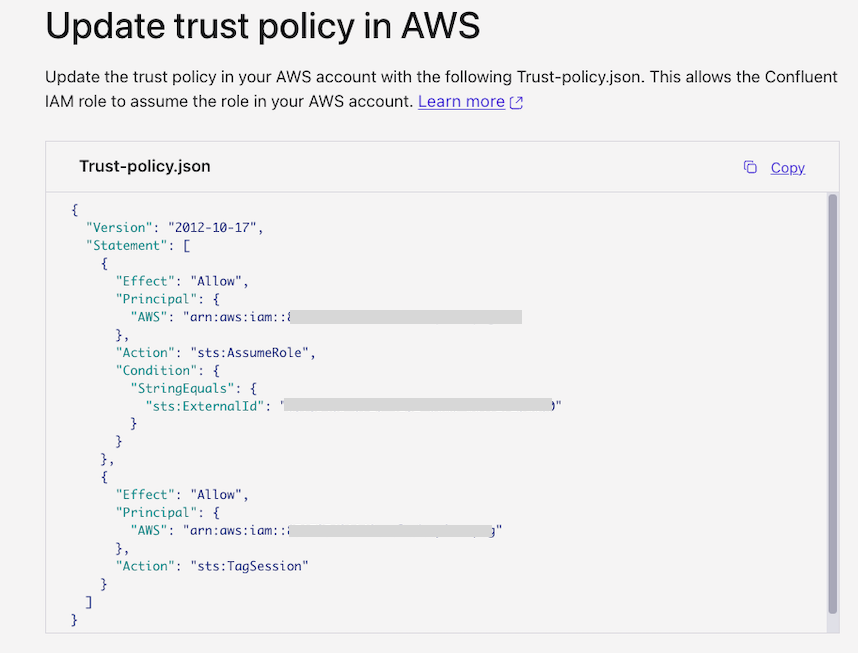The height and width of the screenshot is (653, 858).
Task: Click the Copy text link
Action: pyautogui.click(x=787, y=167)
